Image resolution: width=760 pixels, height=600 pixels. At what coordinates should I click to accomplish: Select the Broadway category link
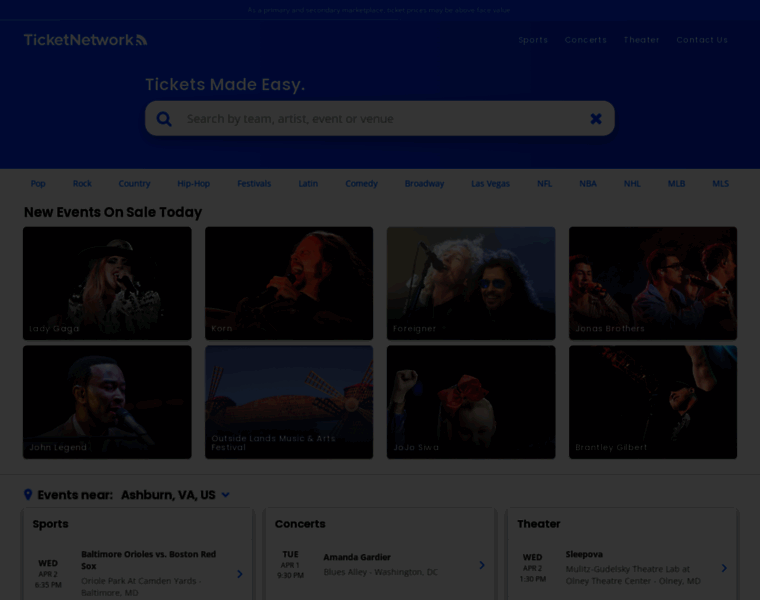click(424, 184)
